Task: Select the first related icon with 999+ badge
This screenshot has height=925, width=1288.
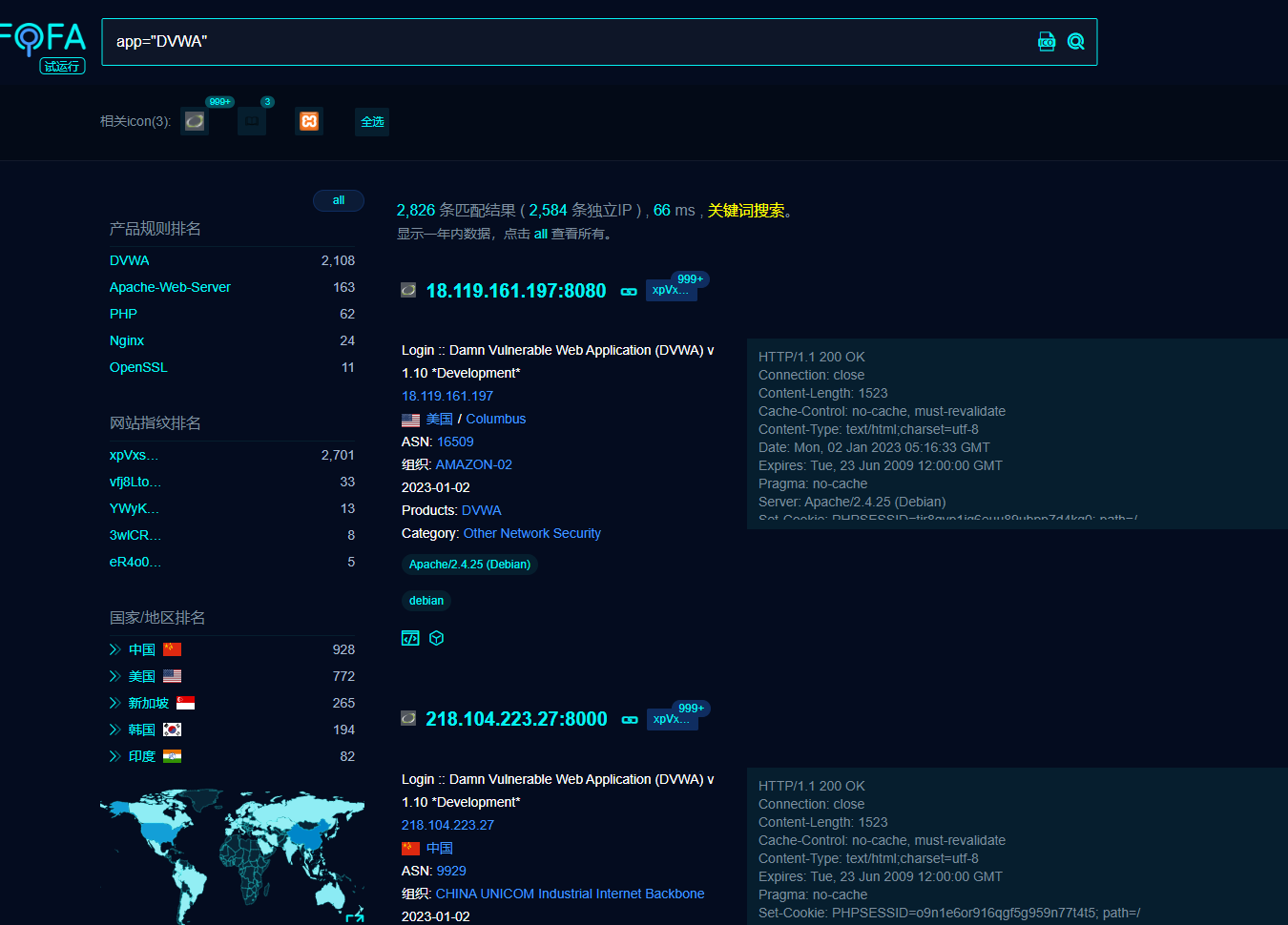Action: [x=195, y=121]
